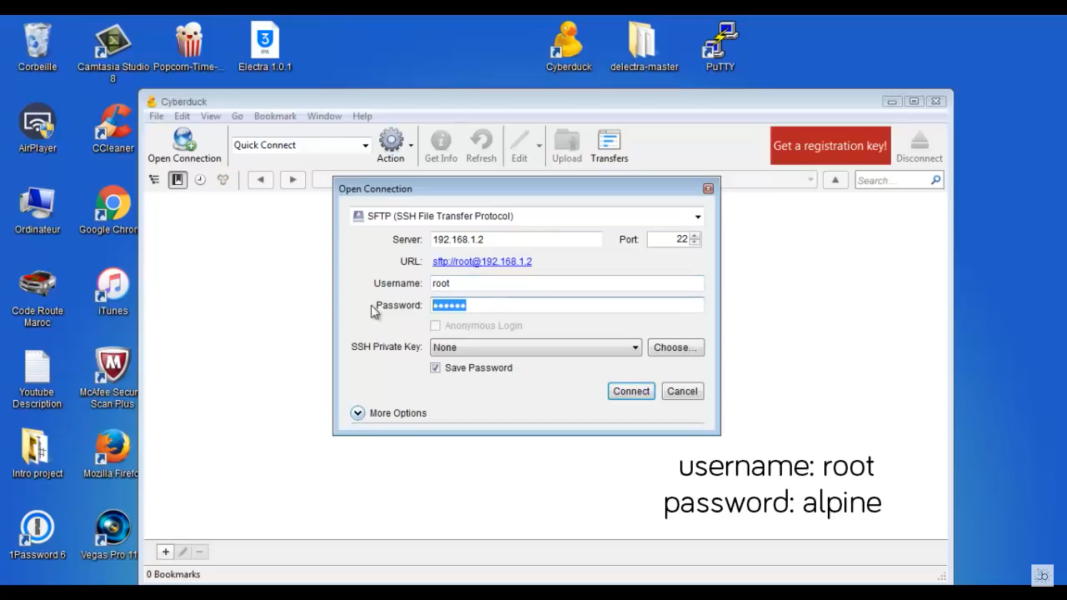Add a new bookmark with plus button

click(x=165, y=552)
